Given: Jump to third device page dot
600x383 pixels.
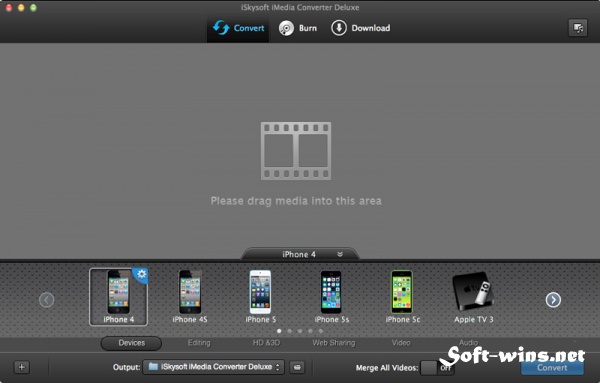Looking at the screenshot, I should [x=300, y=331].
